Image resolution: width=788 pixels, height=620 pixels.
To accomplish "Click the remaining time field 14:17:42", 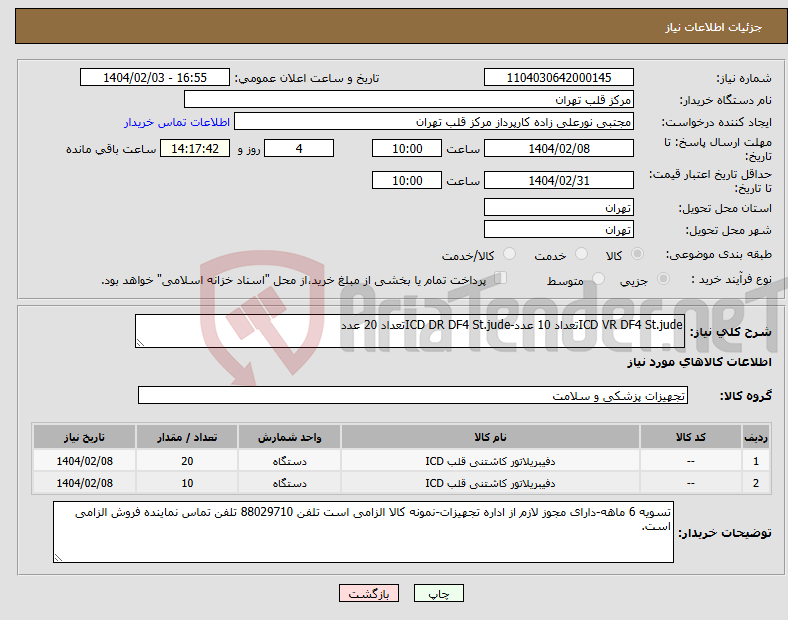I will pos(195,148).
